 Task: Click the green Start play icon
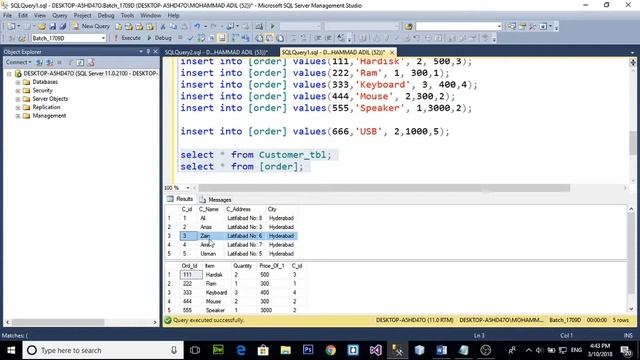click(x=272, y=26)
